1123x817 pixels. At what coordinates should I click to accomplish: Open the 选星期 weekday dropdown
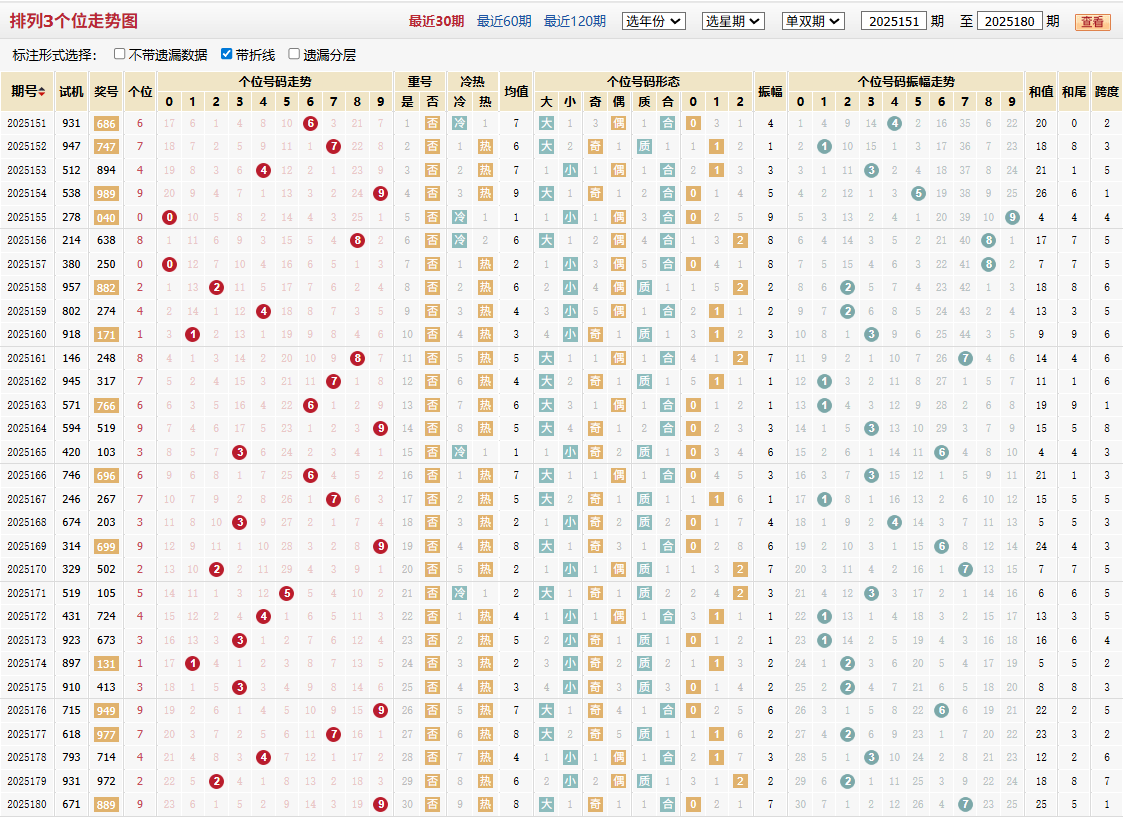733,21
